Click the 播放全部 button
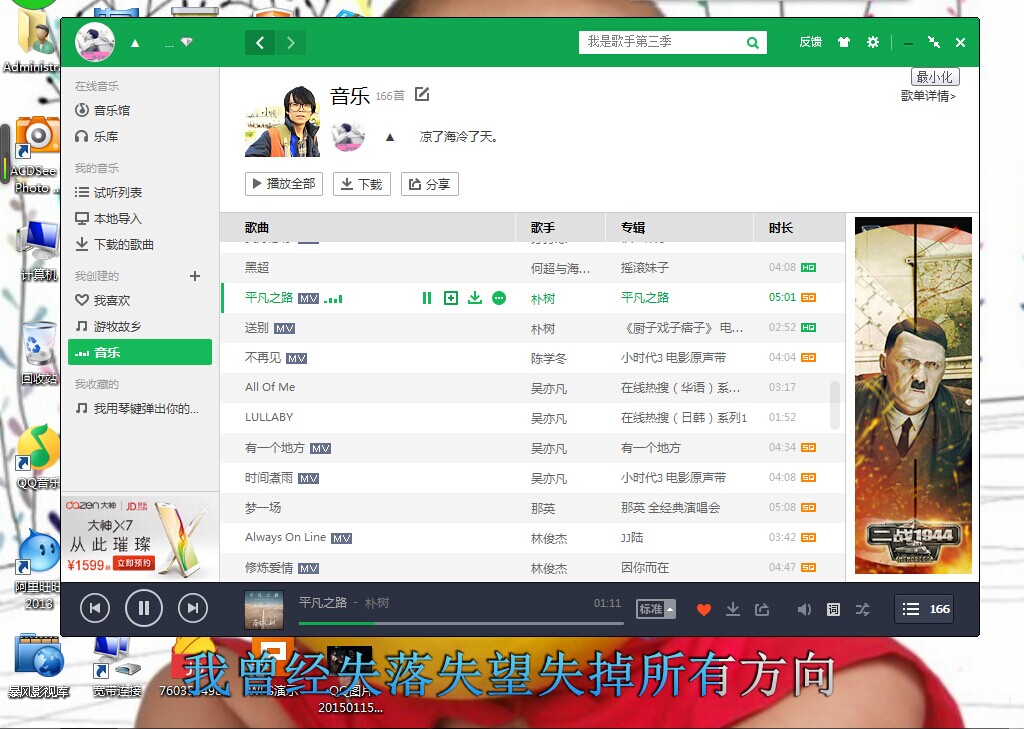 (x=284, y=184)
